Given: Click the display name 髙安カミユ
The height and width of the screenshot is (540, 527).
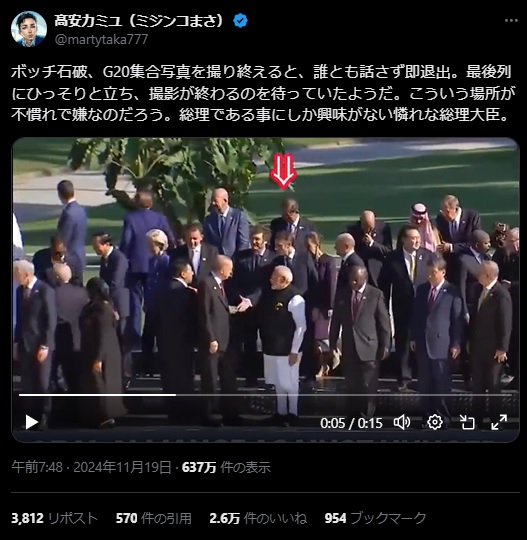Looking at the screenshot, I should (140, 21).
